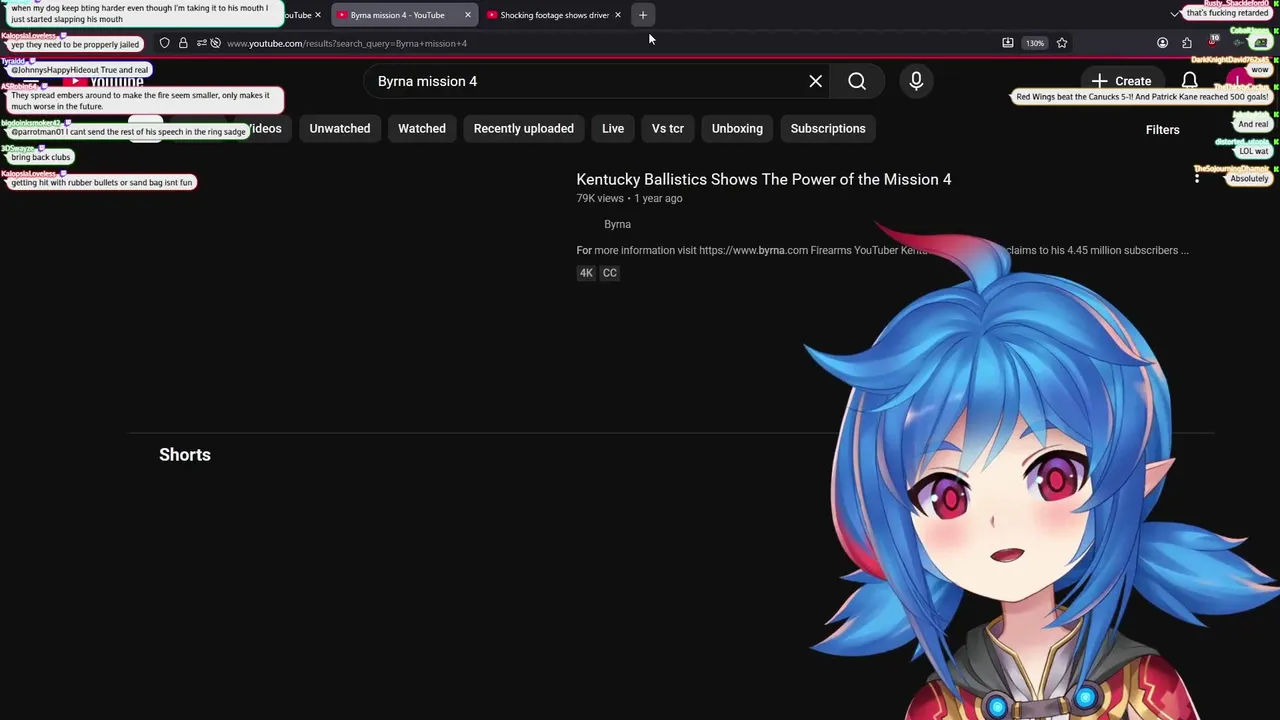Select the Recently uploaded chip
Viewport: 1280px width, 720px height.
[524, 128]
